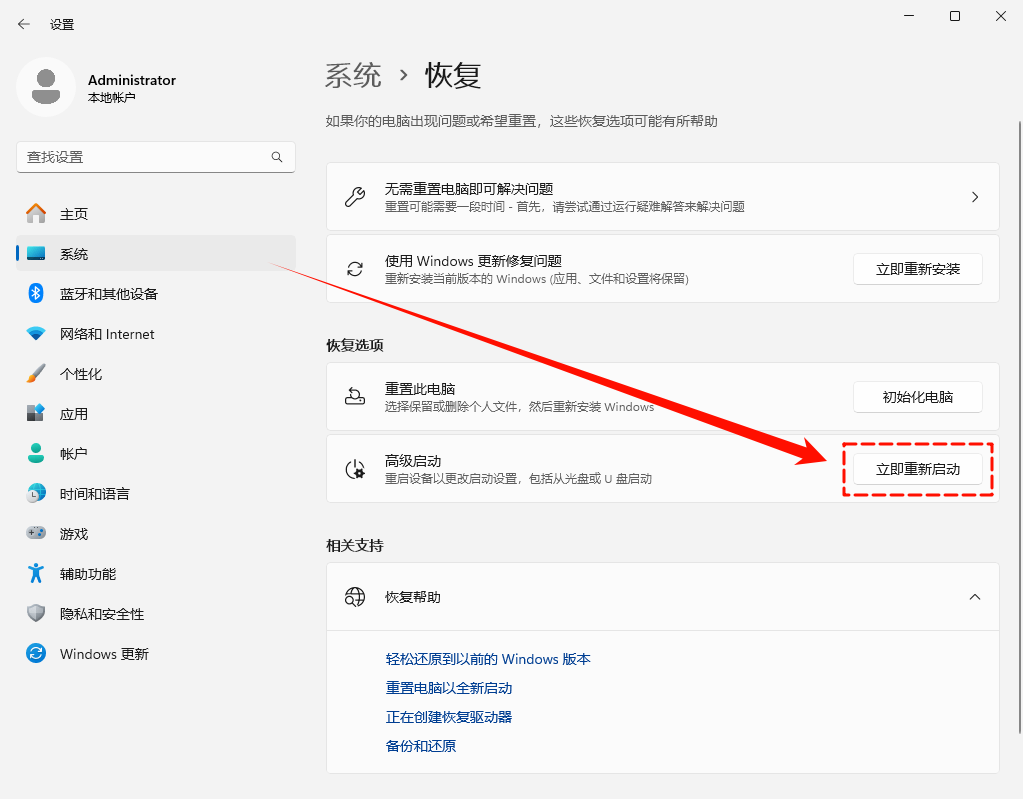Go back using the arrow icon
The image size is (1023, 799).
22,24
